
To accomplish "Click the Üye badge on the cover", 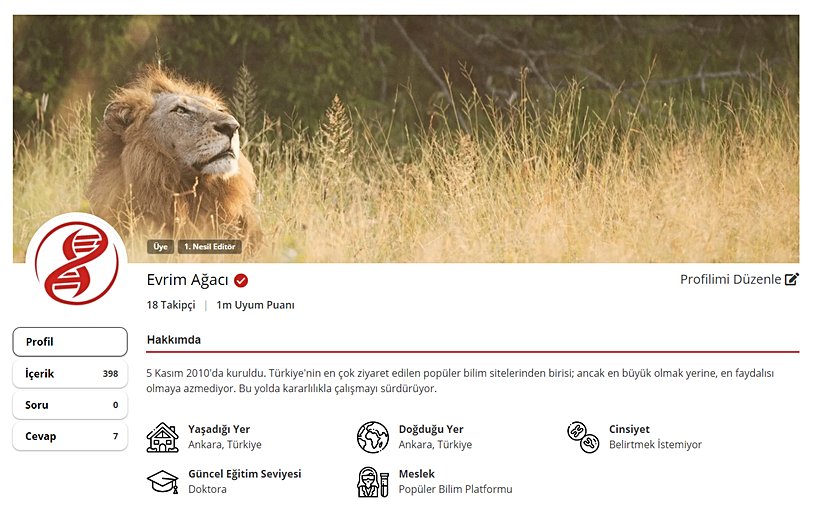I will [x=160, y=247].
